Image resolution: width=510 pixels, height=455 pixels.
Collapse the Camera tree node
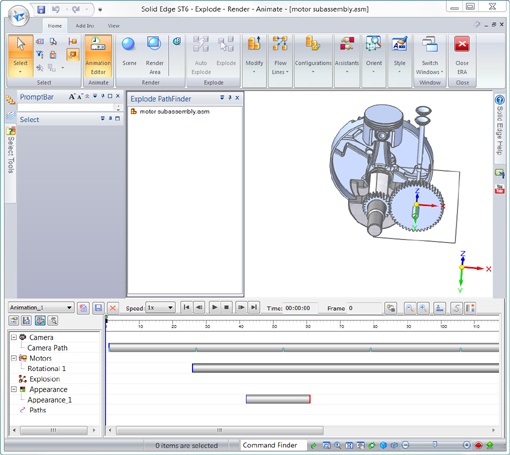(14, 337)
